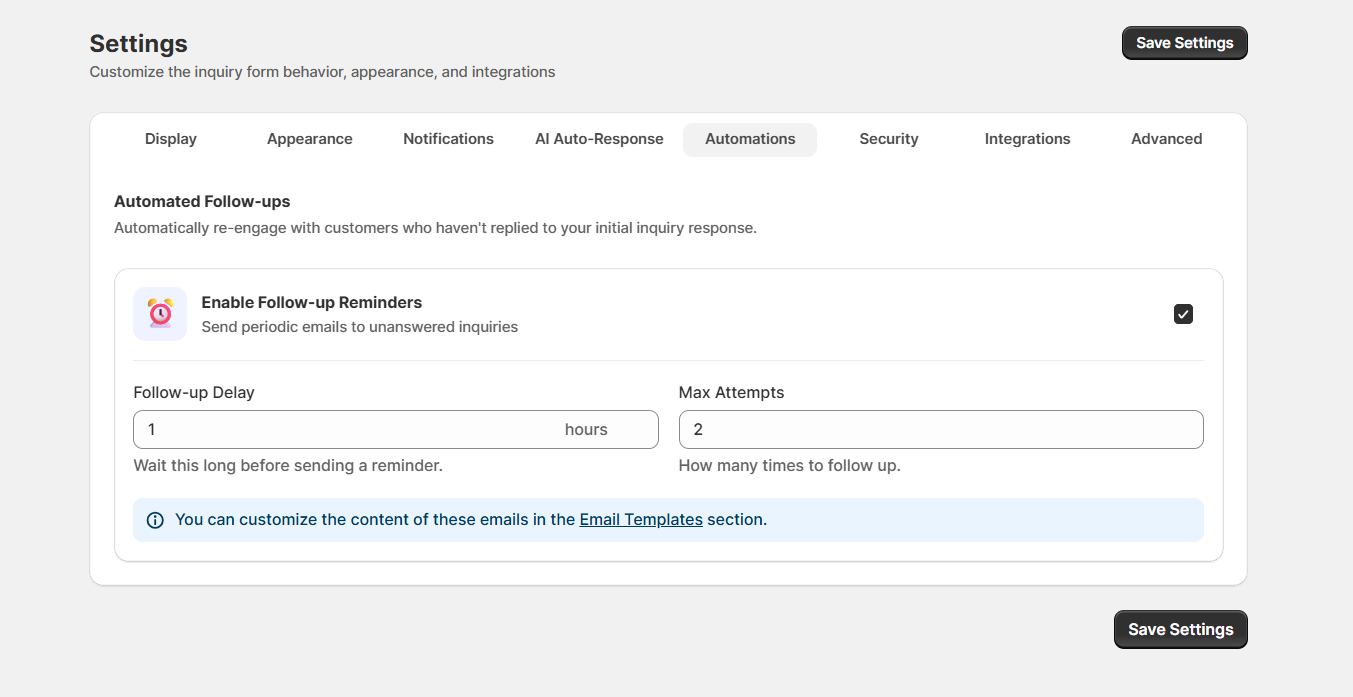The image size is (1353, 697).
Task: Go to the Notifications tab
Action: 448,139
